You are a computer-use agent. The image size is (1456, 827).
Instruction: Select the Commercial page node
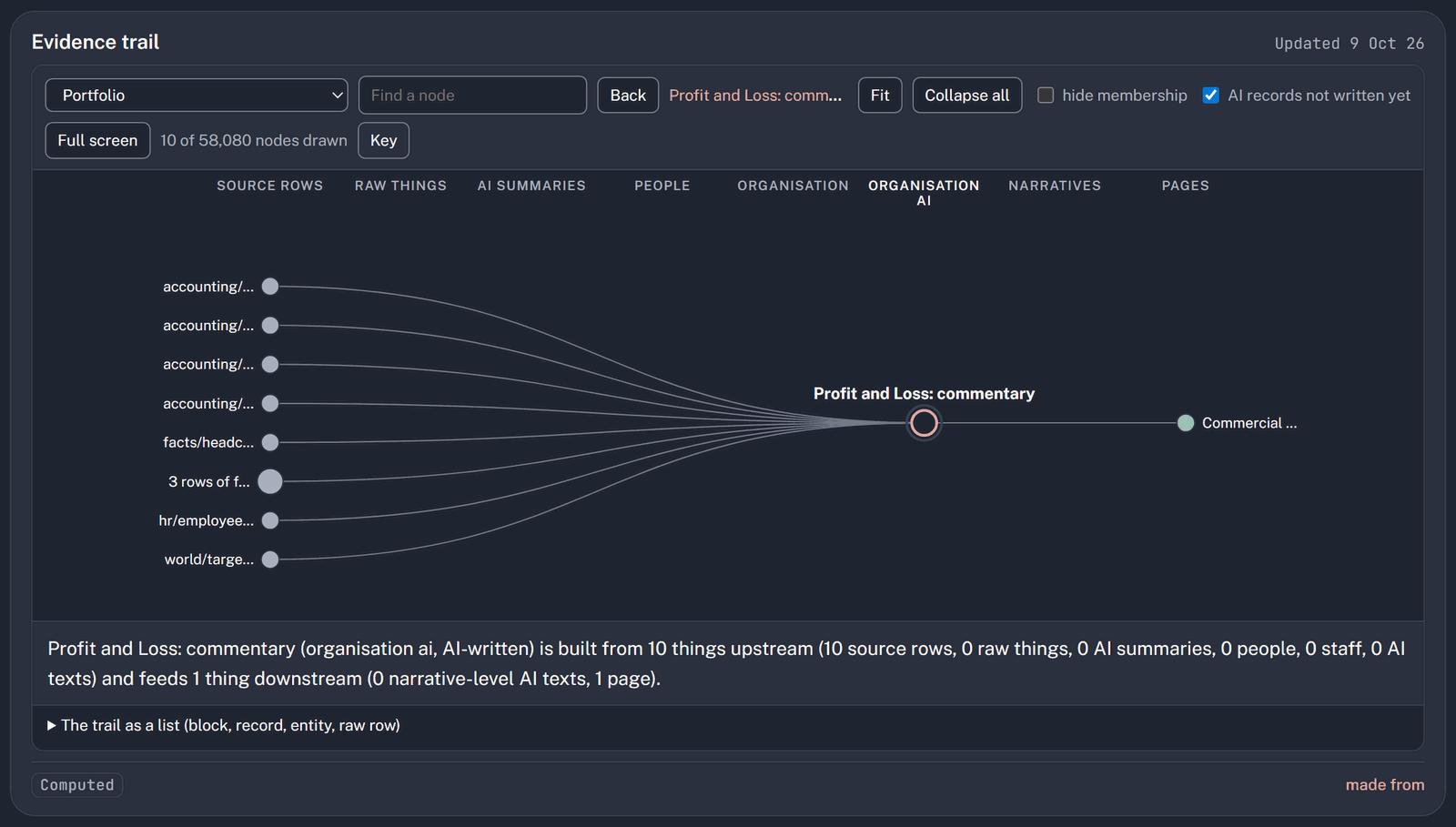tap(1186, 423)
